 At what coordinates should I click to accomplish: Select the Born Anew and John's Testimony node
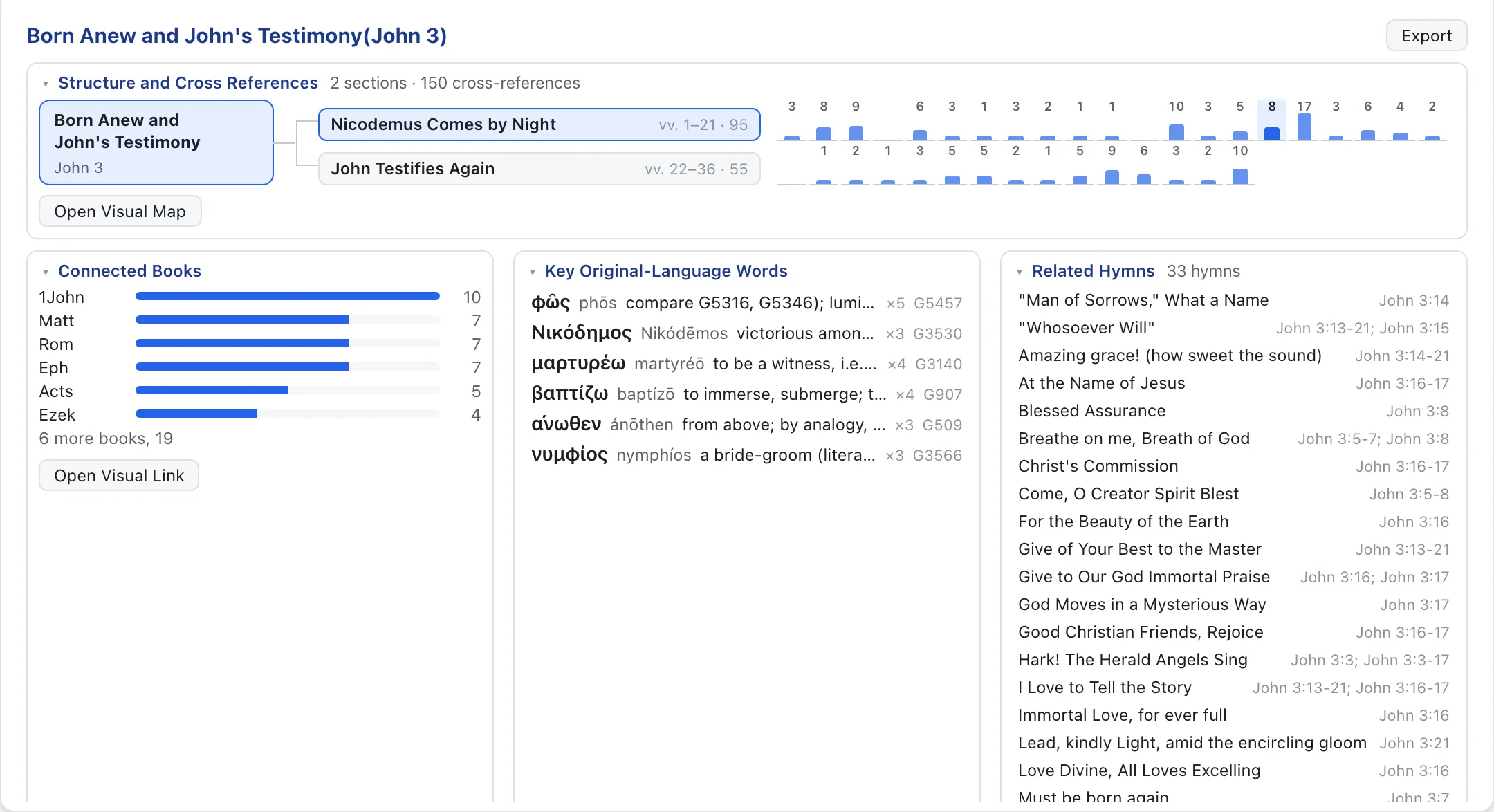pyautogui.click(x=156, y=142)
